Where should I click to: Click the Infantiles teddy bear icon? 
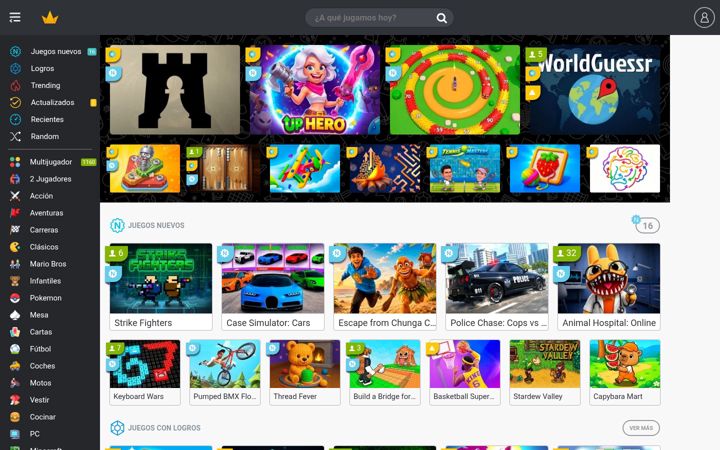click(x=15, y=281)
